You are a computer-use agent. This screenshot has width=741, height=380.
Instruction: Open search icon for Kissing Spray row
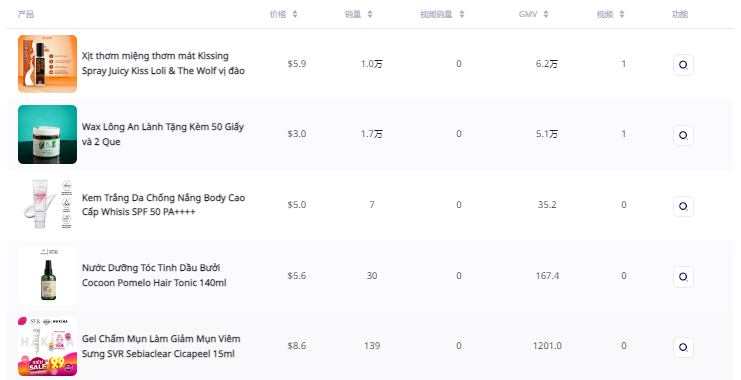683,65
